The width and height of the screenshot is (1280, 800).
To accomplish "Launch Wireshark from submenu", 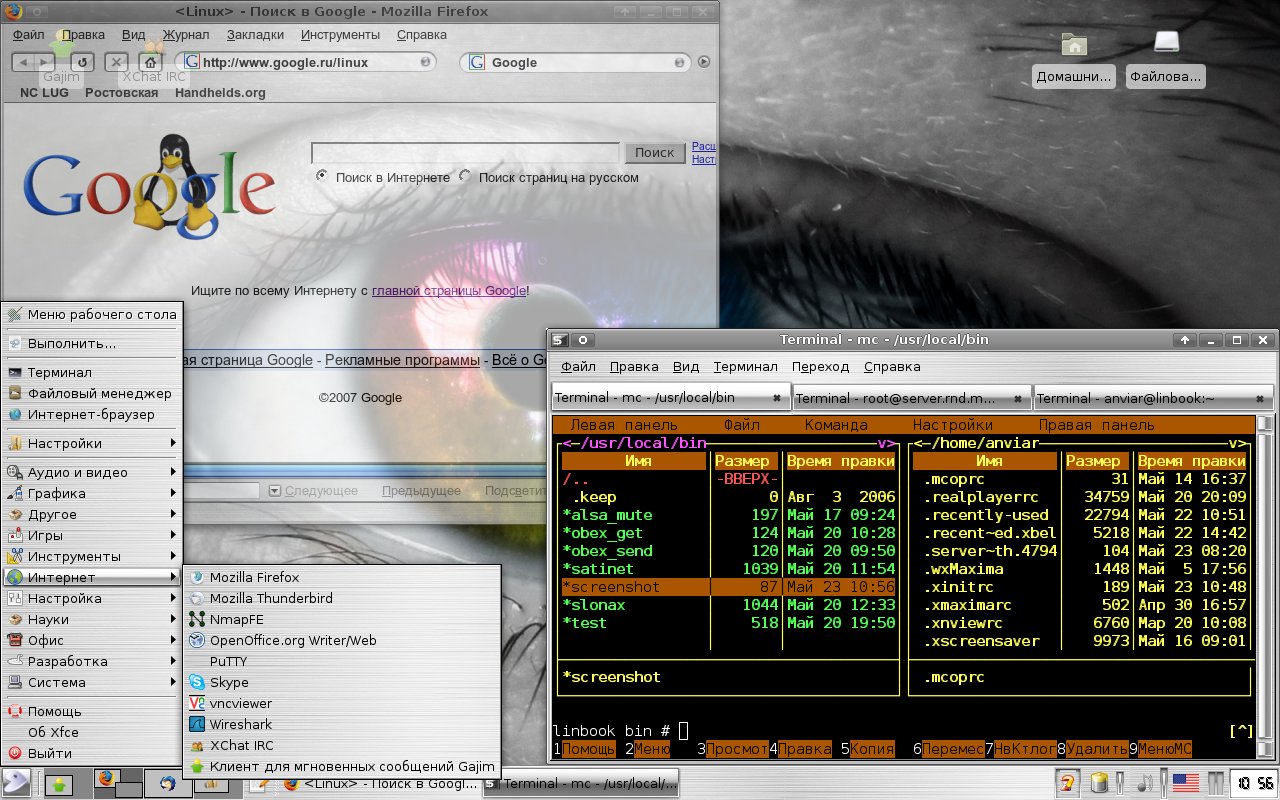I will tap(342, 724).
